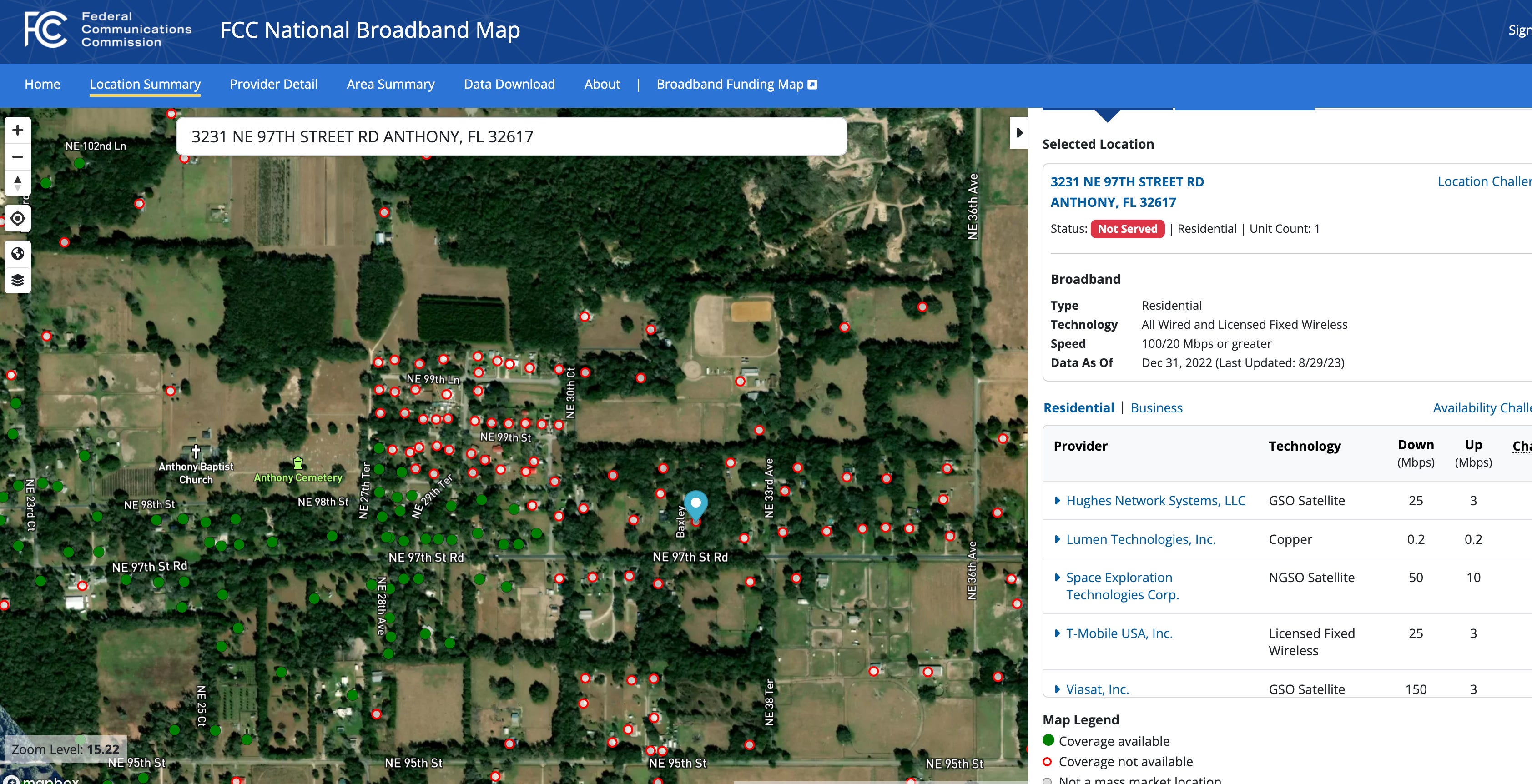The height and width of the screenshot is (784, 1532).
Task: Click the Sign in link in header
Action: tap(1520, 30)
